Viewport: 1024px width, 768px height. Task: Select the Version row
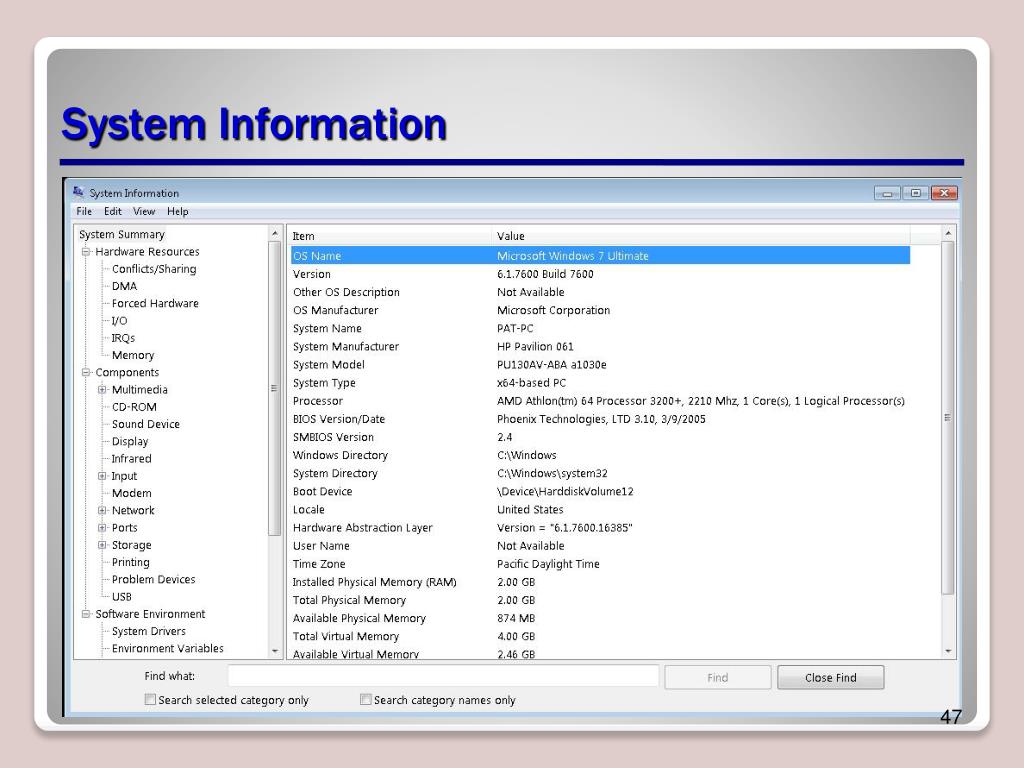(x=600, y=274)
